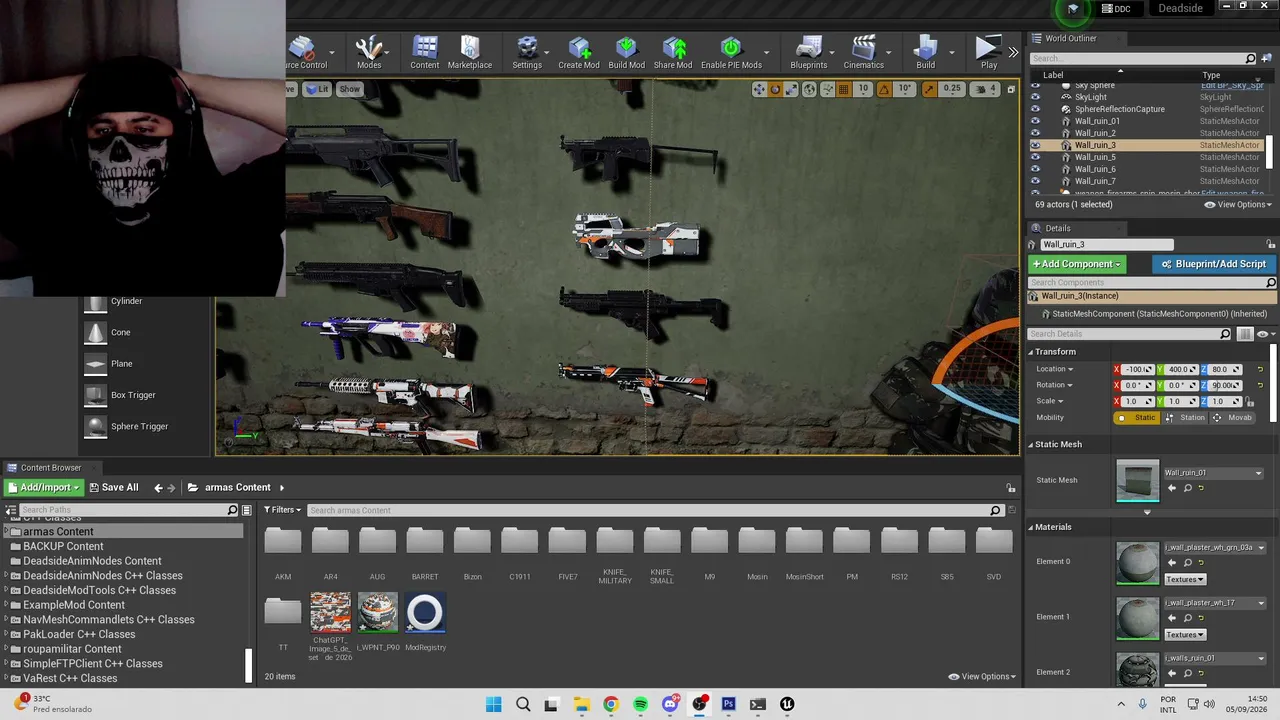This screenshot has height=720, width=1280.
Task: Set Mobility to Static
Action: coord(1137,417)
